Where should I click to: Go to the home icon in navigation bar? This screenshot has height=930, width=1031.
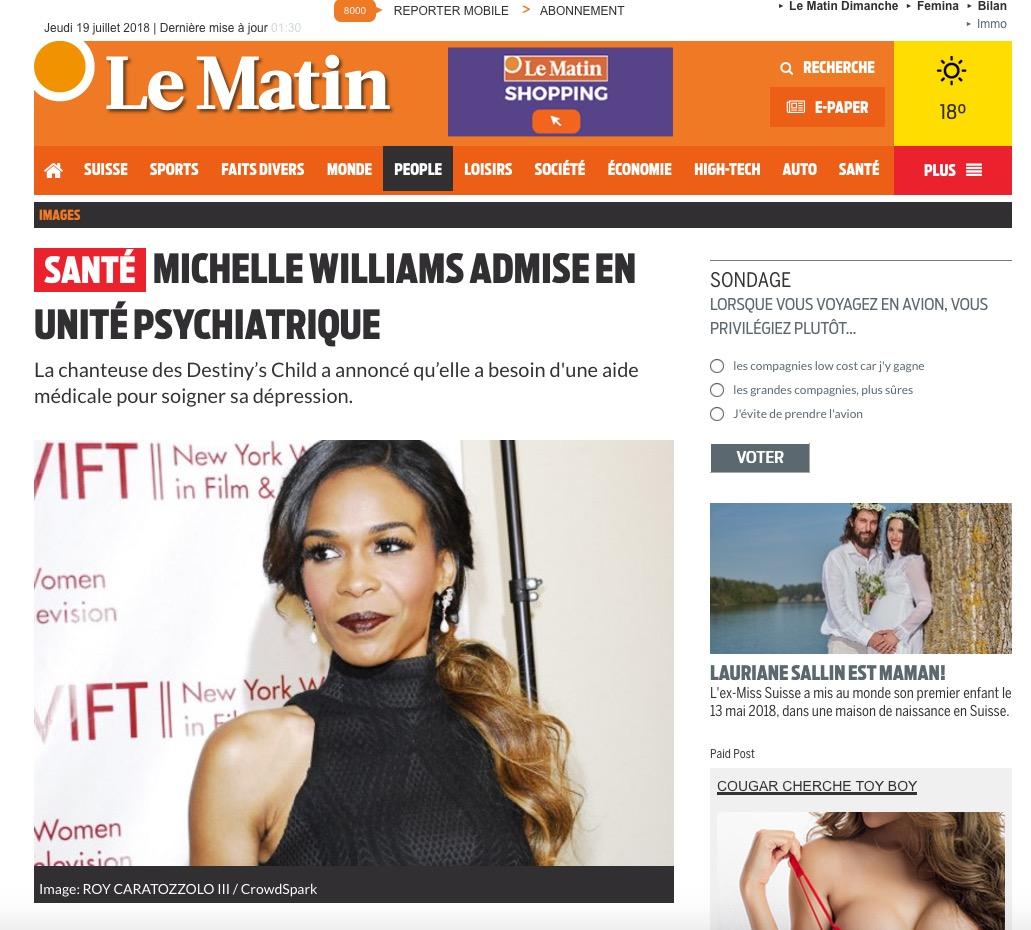(x=53, y=170)
